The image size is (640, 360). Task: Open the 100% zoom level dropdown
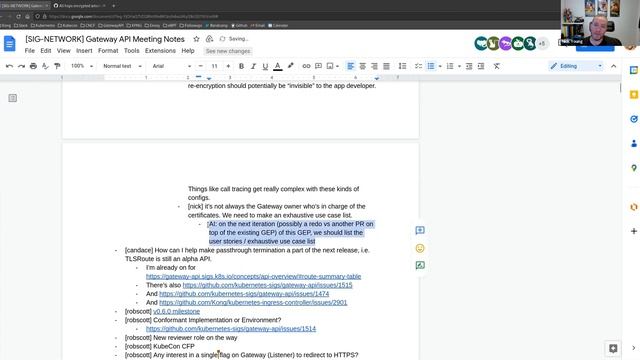pos(82,66)
